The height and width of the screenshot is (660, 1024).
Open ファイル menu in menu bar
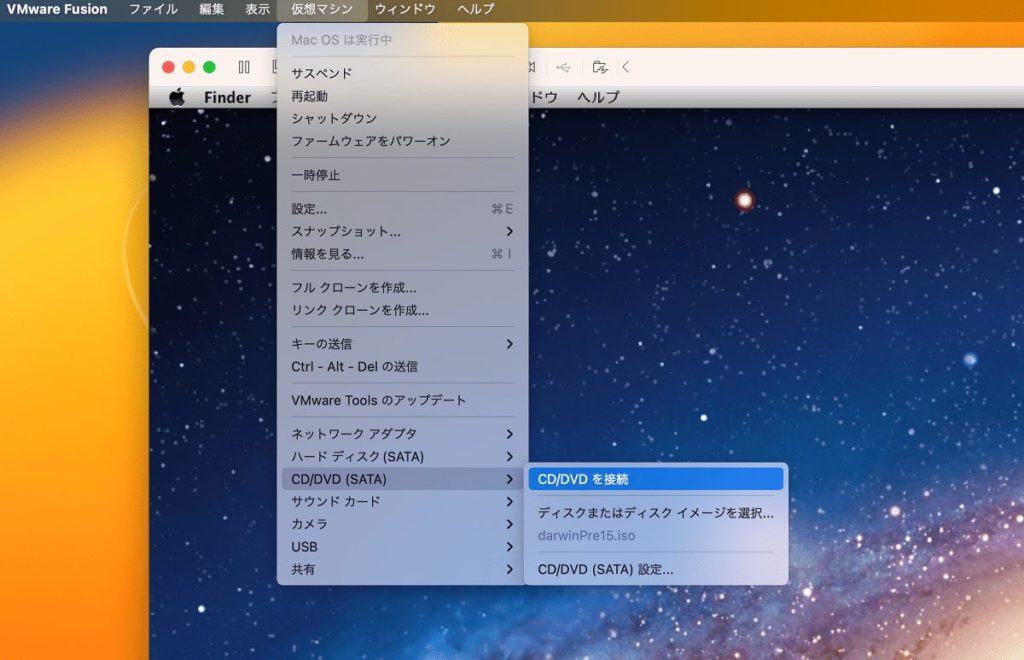[x=153, y=9]
